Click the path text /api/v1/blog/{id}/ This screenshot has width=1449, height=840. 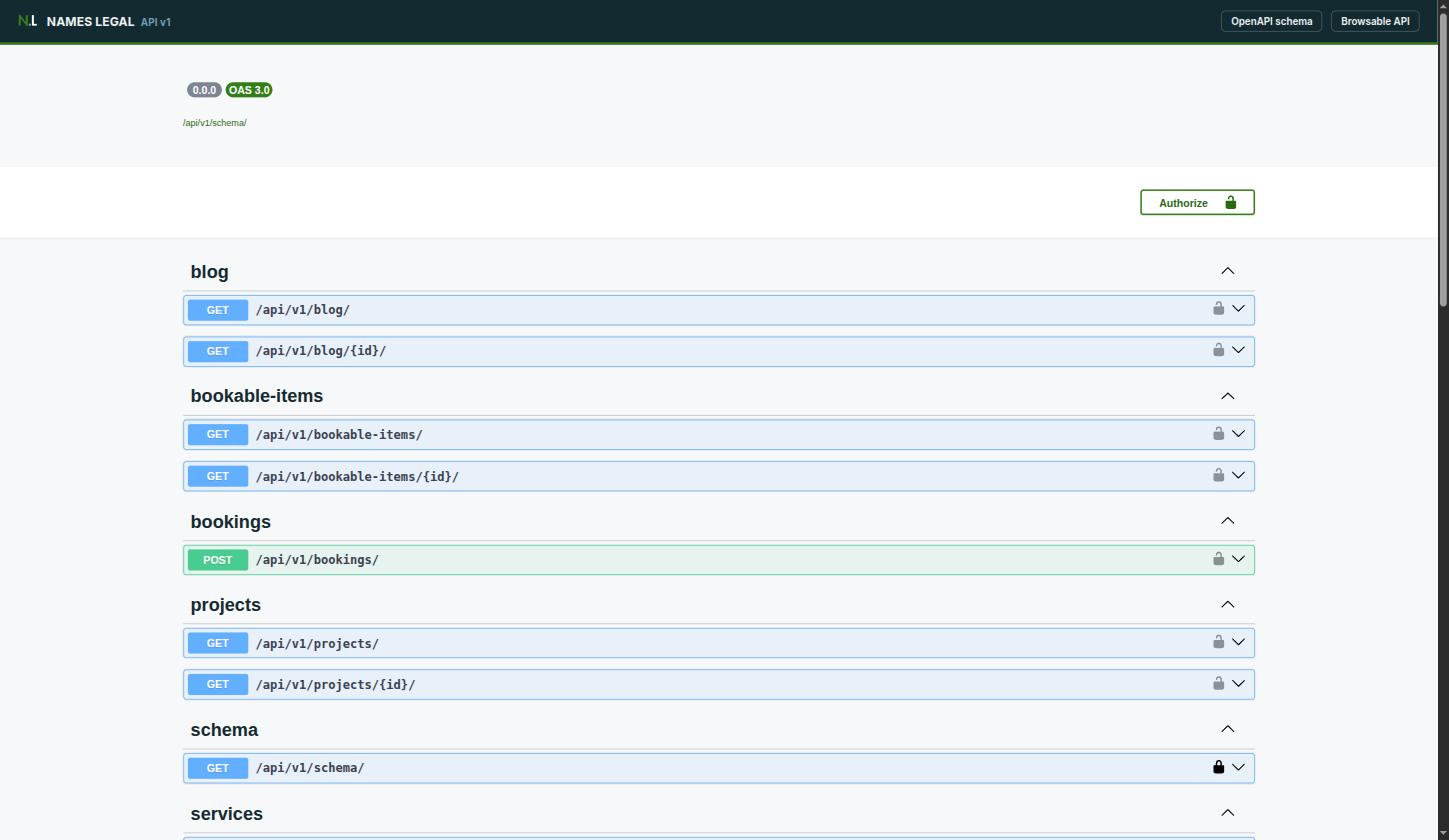[320, 351]
